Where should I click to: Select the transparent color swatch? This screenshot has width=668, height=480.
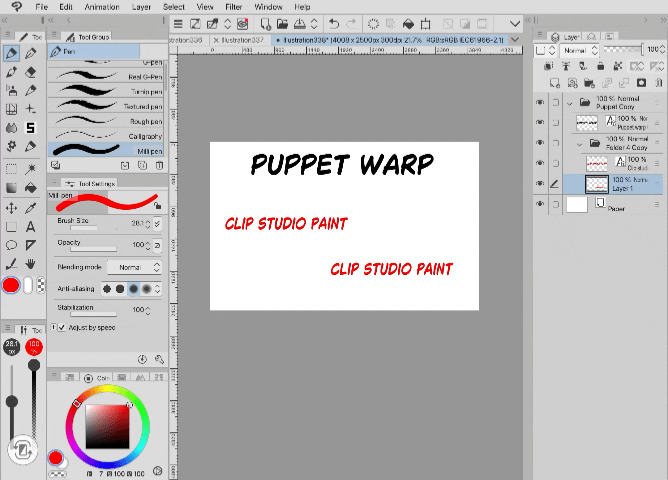tap(40, 285)
